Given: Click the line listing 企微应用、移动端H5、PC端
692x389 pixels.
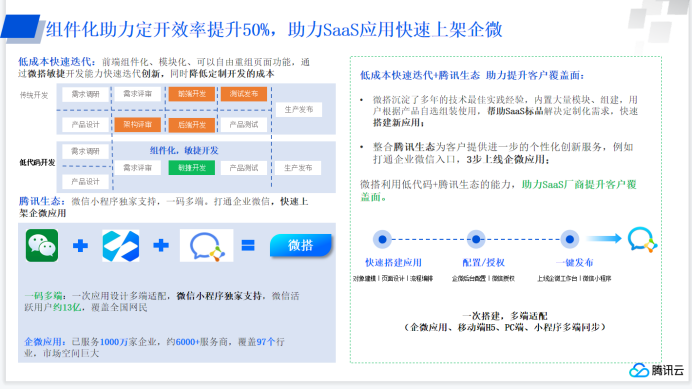Looking at the screenshot, I should pyautogui.click(x=504, y=327).
